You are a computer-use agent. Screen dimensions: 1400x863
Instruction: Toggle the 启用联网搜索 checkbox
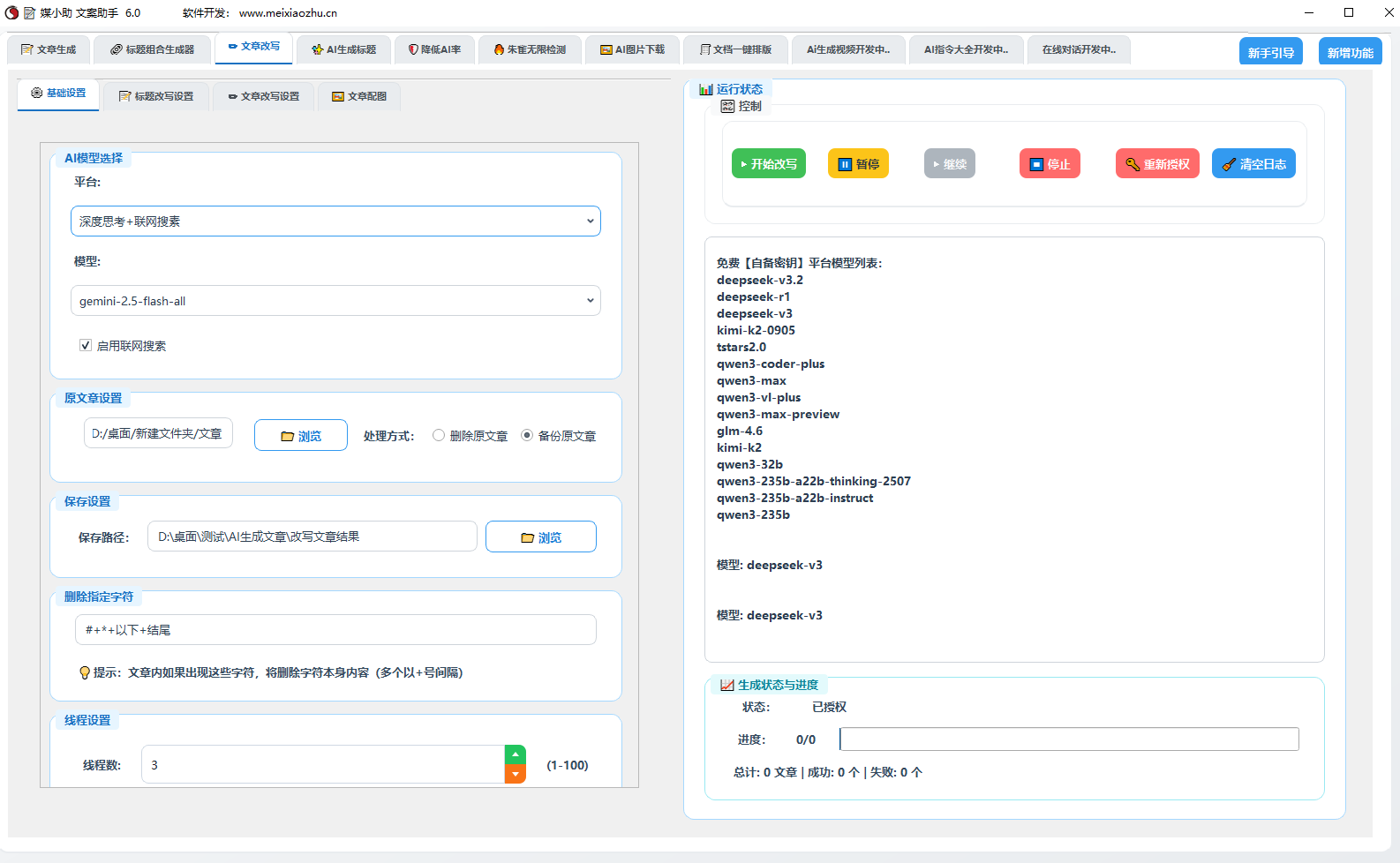pyautogui.click(x=86, y=346)
